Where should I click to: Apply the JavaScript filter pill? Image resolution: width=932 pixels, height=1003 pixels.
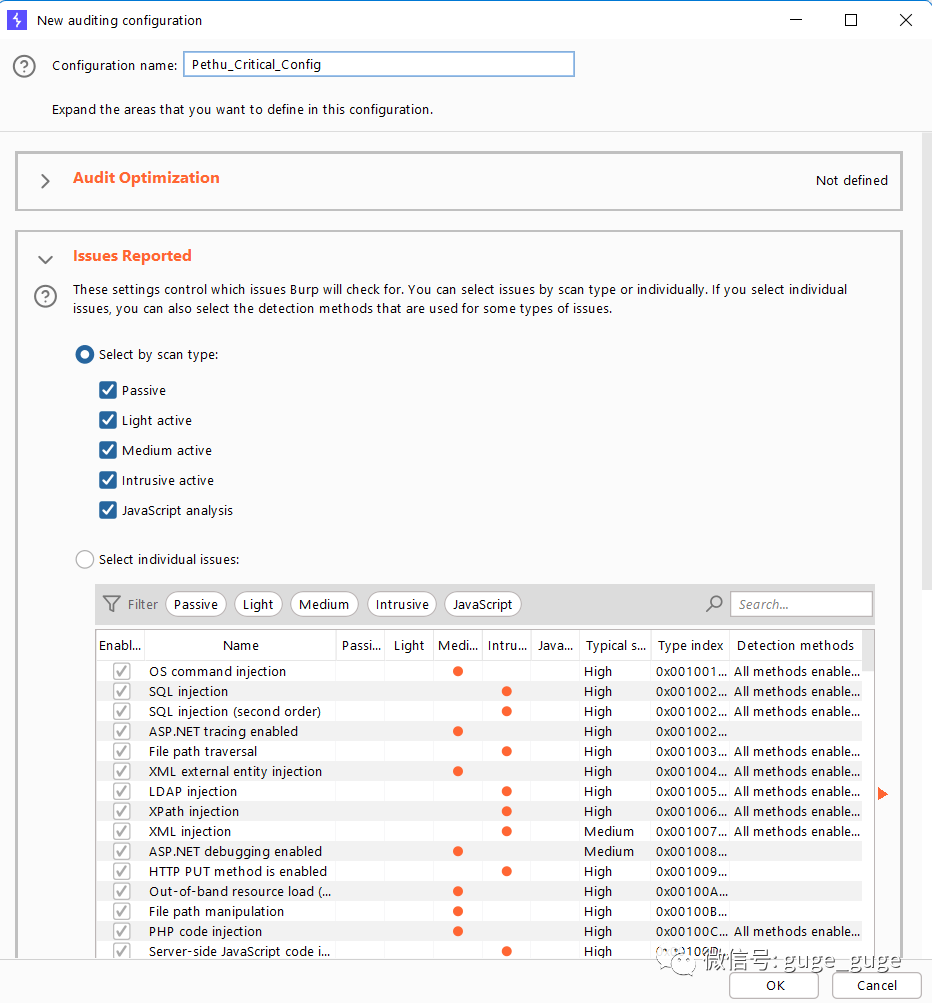tap(482, 604)
